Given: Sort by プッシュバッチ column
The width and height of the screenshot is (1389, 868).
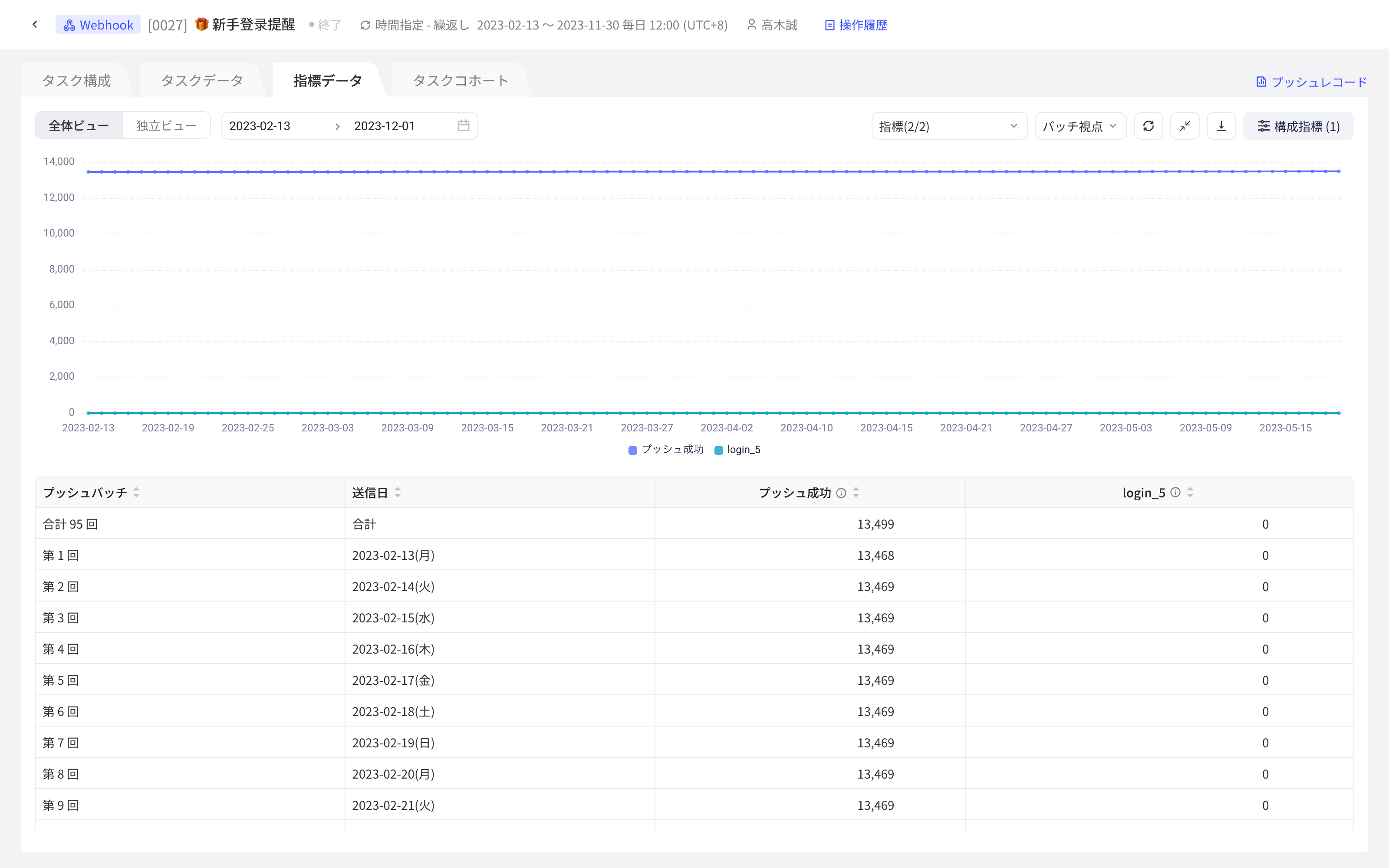Looking at the screenshot, I should 137,493.
